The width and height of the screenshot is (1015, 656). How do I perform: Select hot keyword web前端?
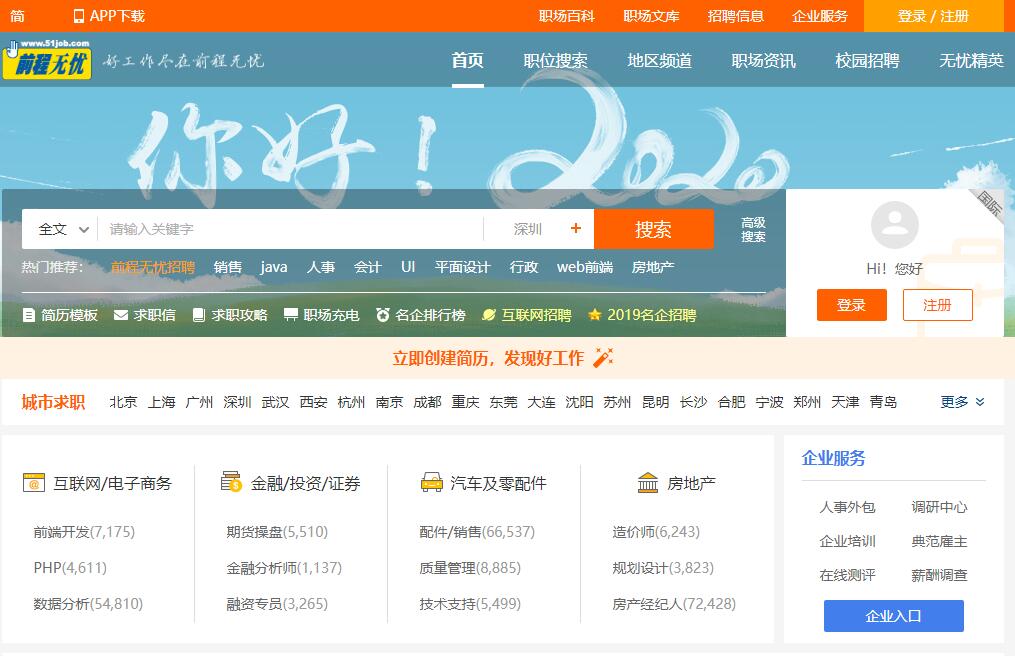click(x=585, y=267)
